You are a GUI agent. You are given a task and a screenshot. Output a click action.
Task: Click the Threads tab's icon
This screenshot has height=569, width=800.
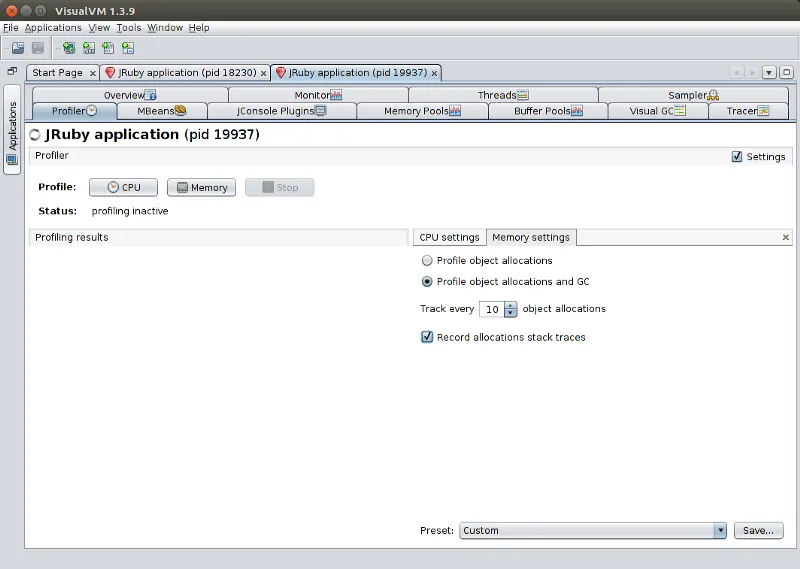pos(523,95)
